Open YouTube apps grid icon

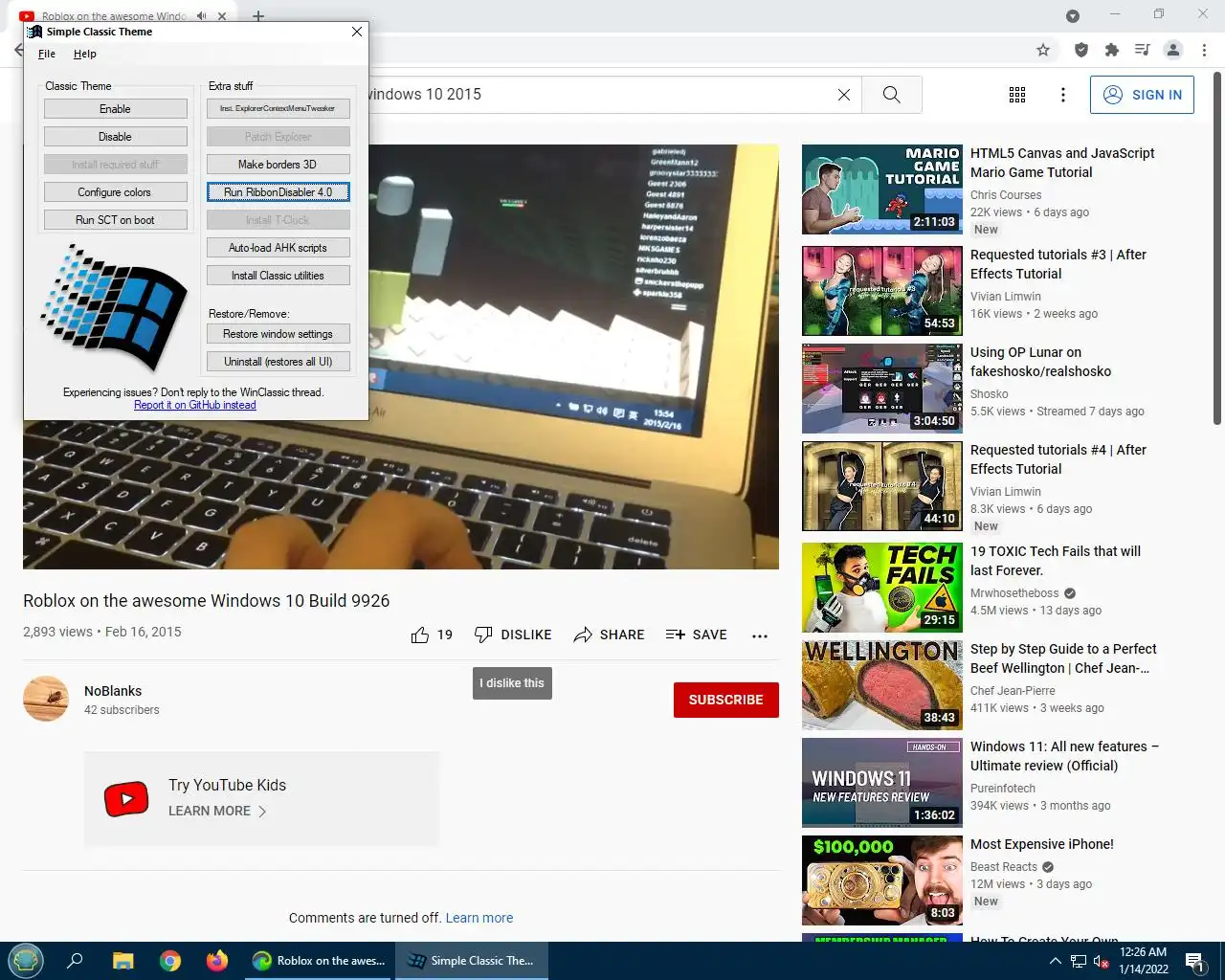click(1017, 95)
